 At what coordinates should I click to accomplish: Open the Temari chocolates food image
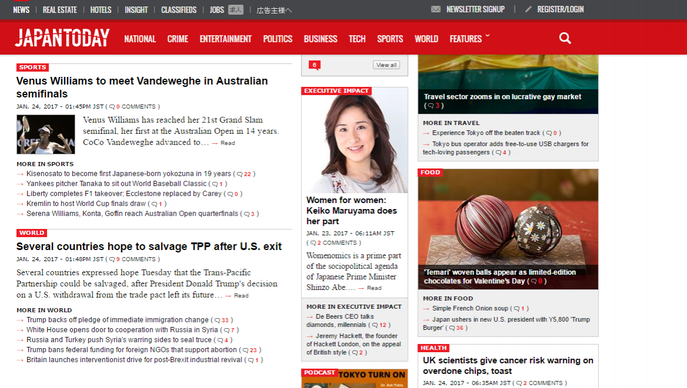click(x=508, y=229)
